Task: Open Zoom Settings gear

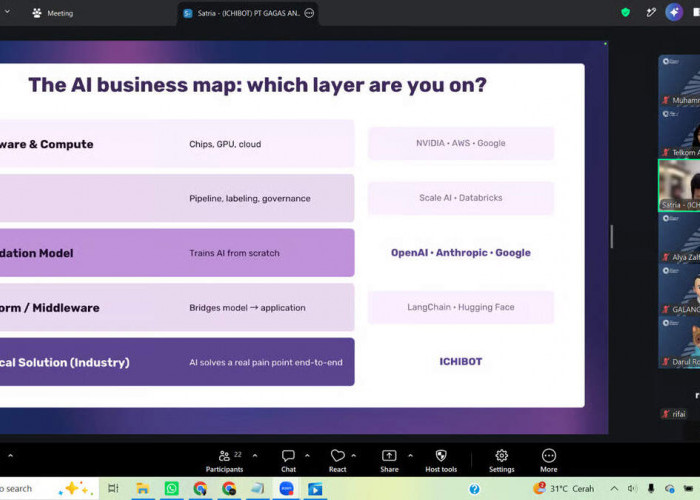Action: click(x=502, y=461)
